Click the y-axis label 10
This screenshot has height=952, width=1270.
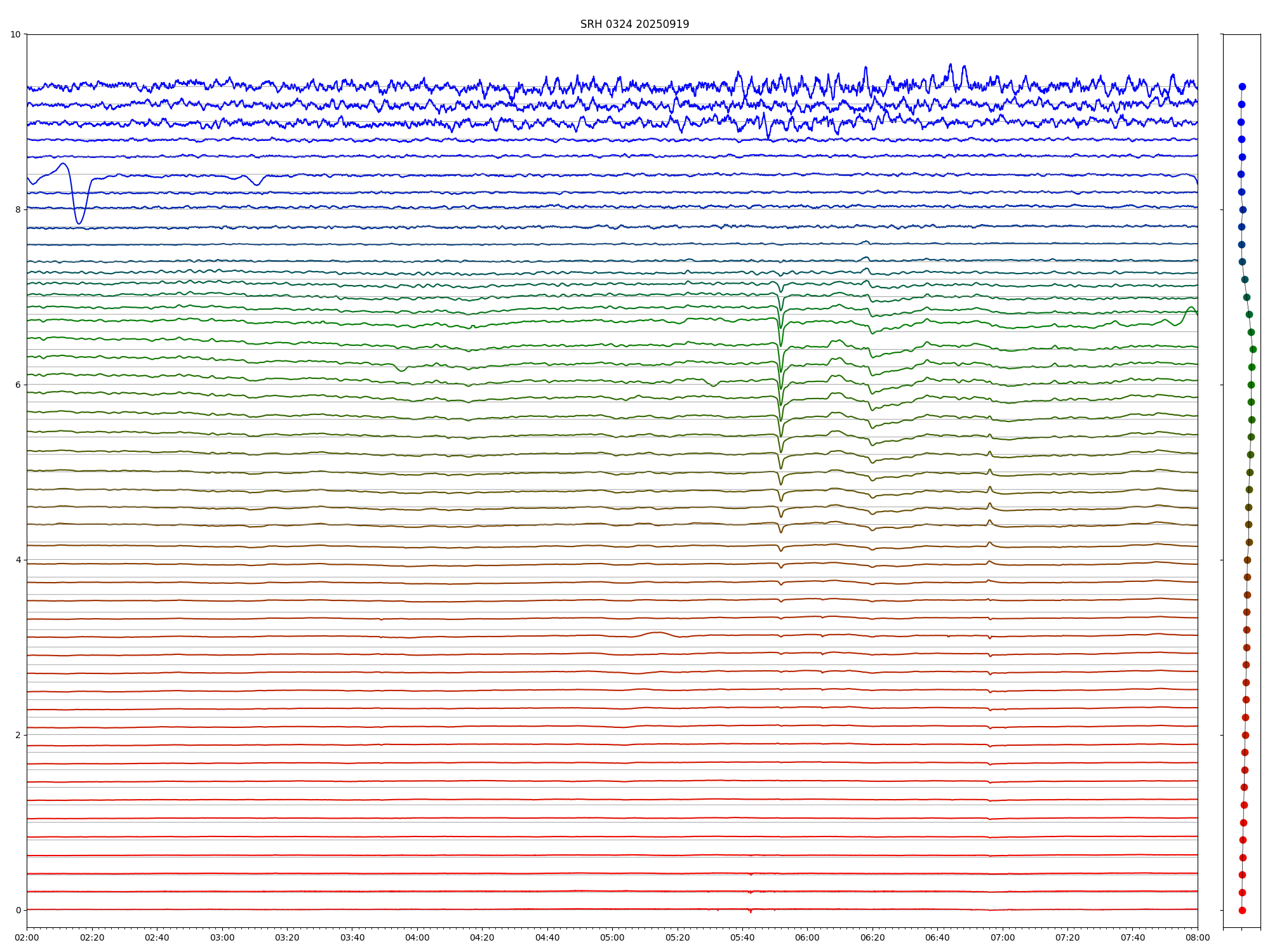coord(15,34)
